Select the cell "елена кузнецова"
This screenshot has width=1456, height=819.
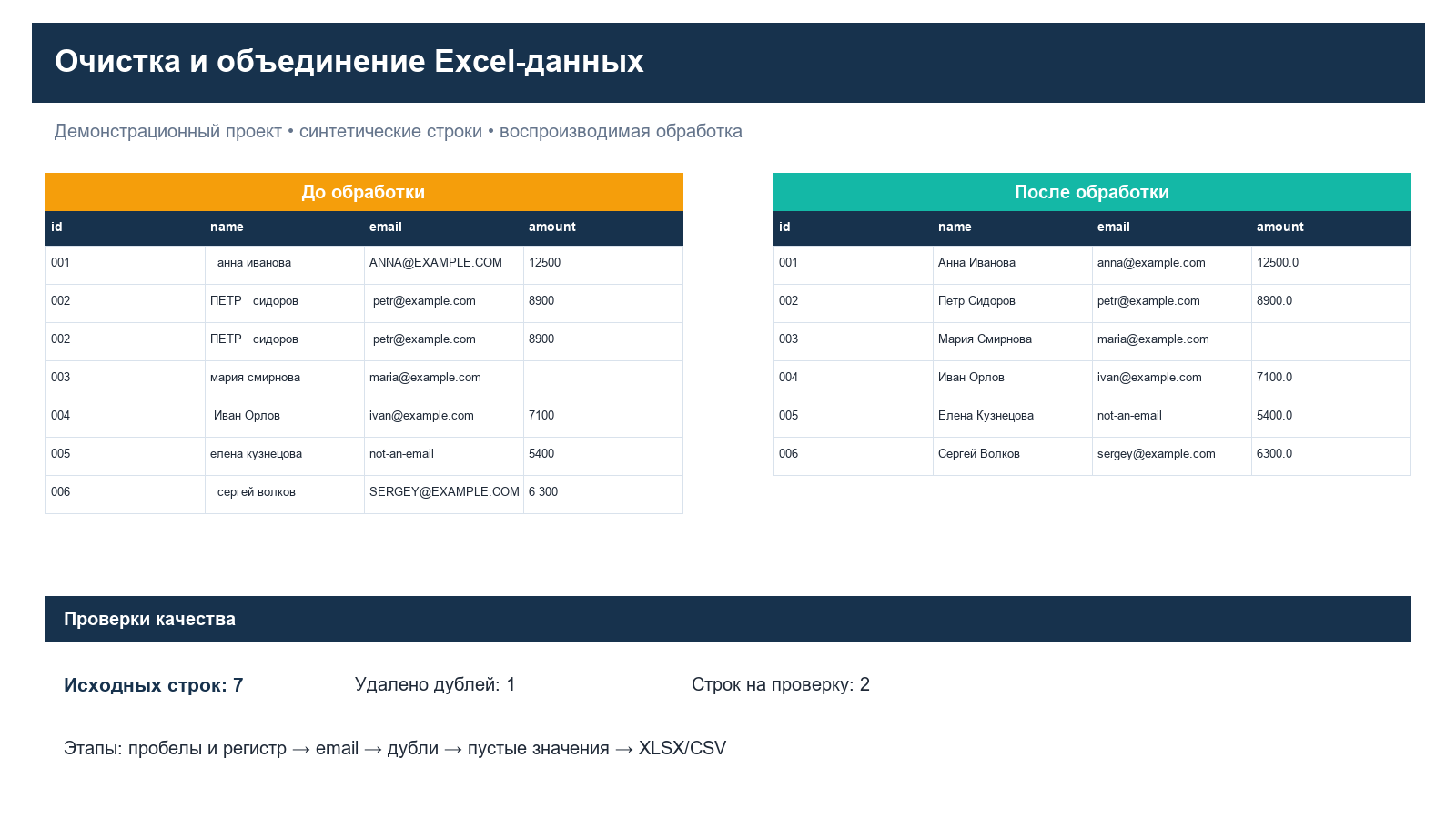pyautogui.click(x=285, y=456)
